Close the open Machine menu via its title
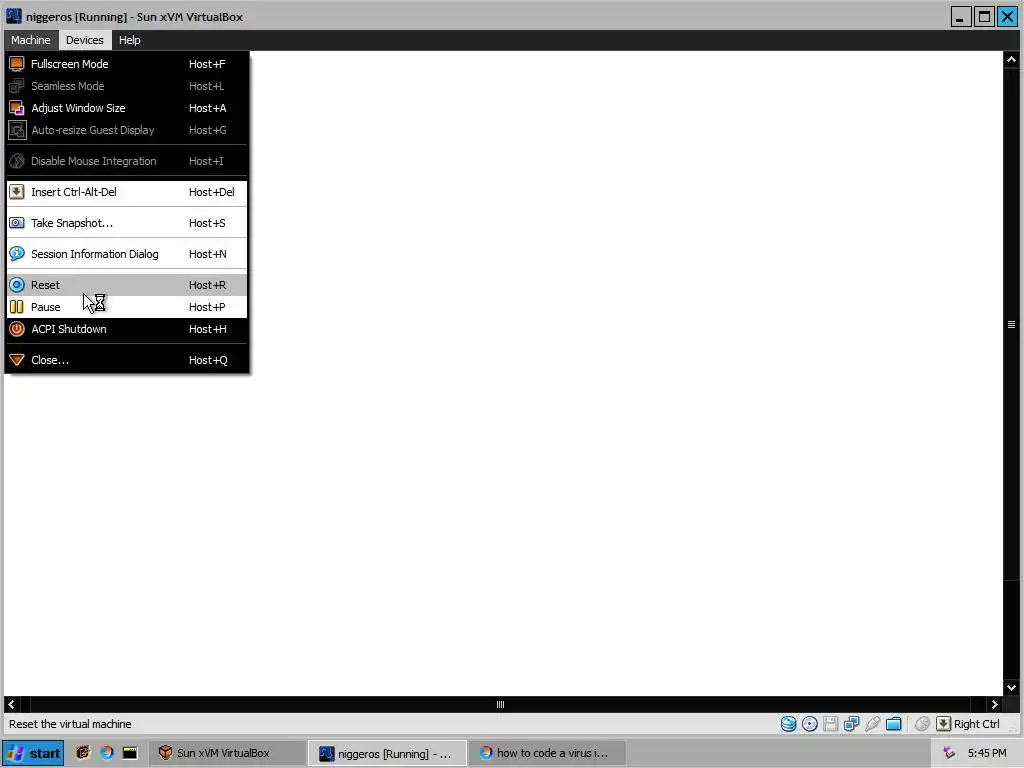The width and height of the screenshot is (1024, 768). point(31,40)
